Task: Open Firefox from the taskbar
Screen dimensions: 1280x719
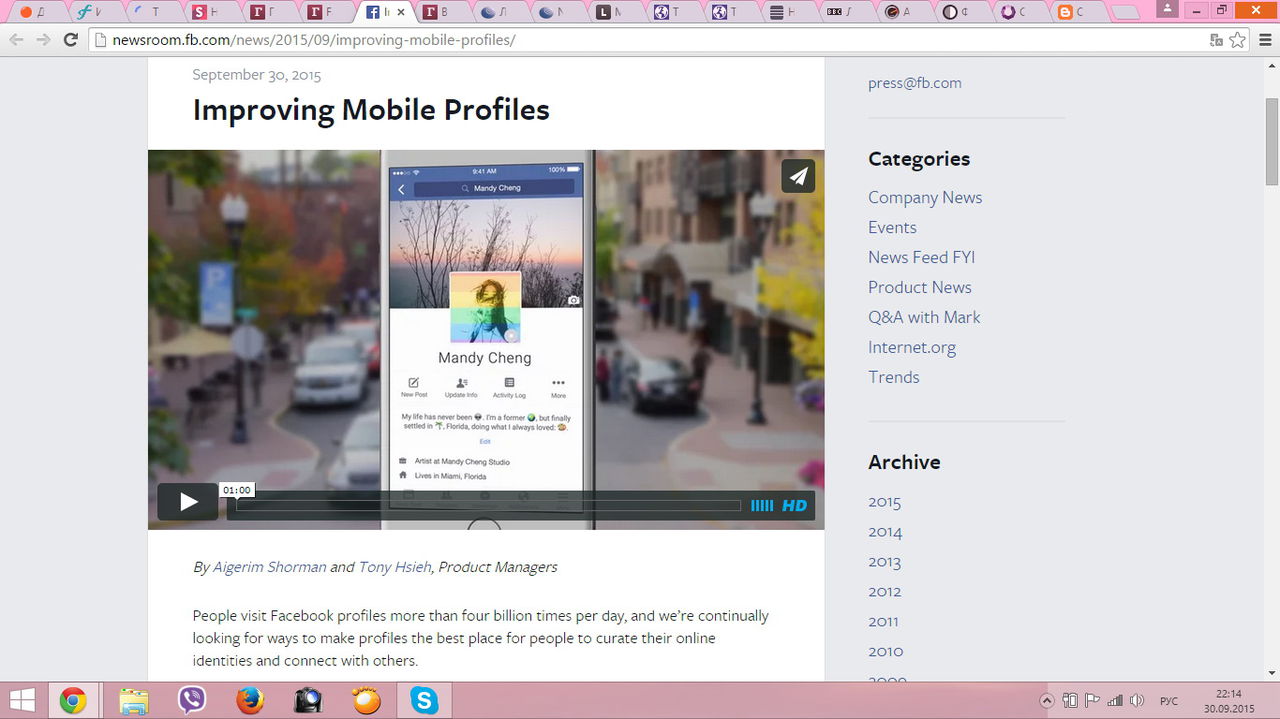Action: (250, 701)
